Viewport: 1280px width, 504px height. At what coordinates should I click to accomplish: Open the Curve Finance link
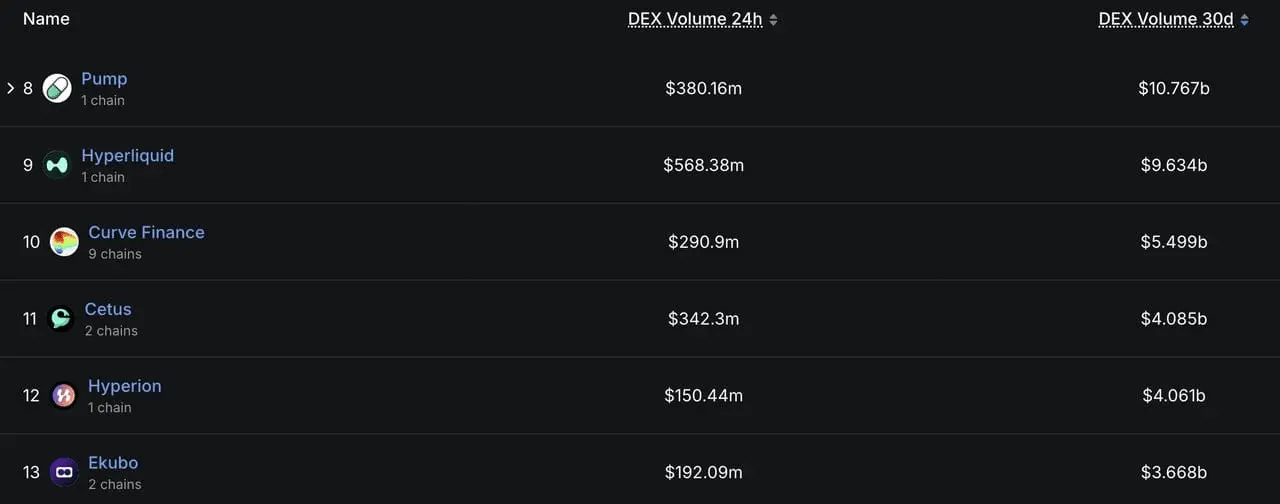(146, 232)
